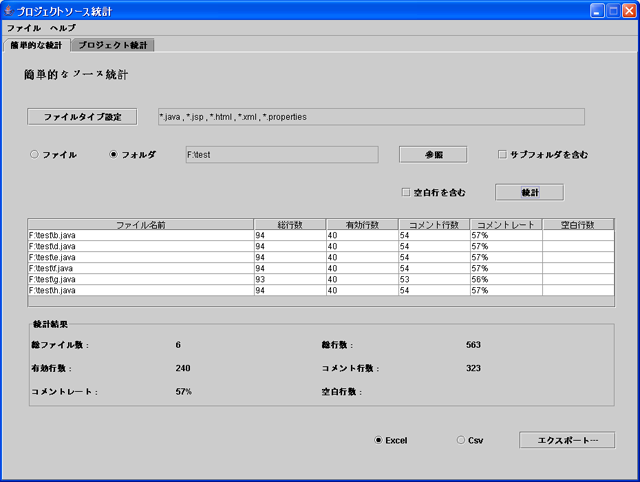The width and height of the screenshot is (640, 482).
Task: Click the コメントレート column header
Action: point(506,225)
